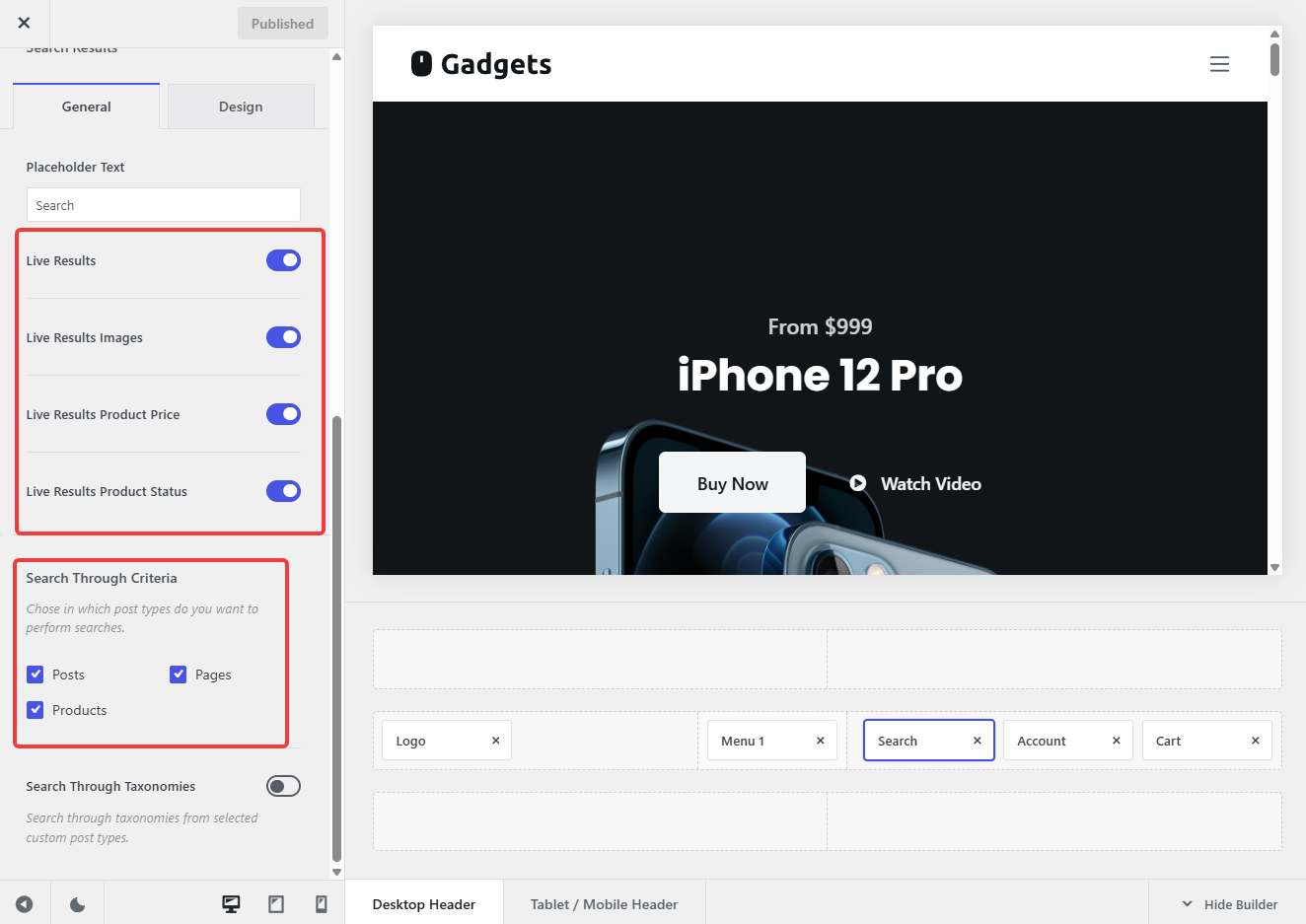1306x924 pixels.
Task: Click the Gadgets site logo
Action: [x=481, y=64]
